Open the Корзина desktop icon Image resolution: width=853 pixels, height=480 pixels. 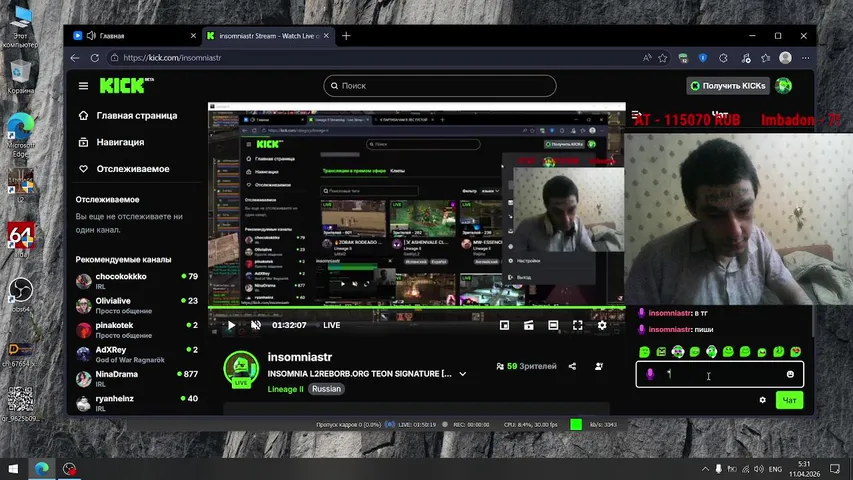pyautogui.click(x=21, y=76)
